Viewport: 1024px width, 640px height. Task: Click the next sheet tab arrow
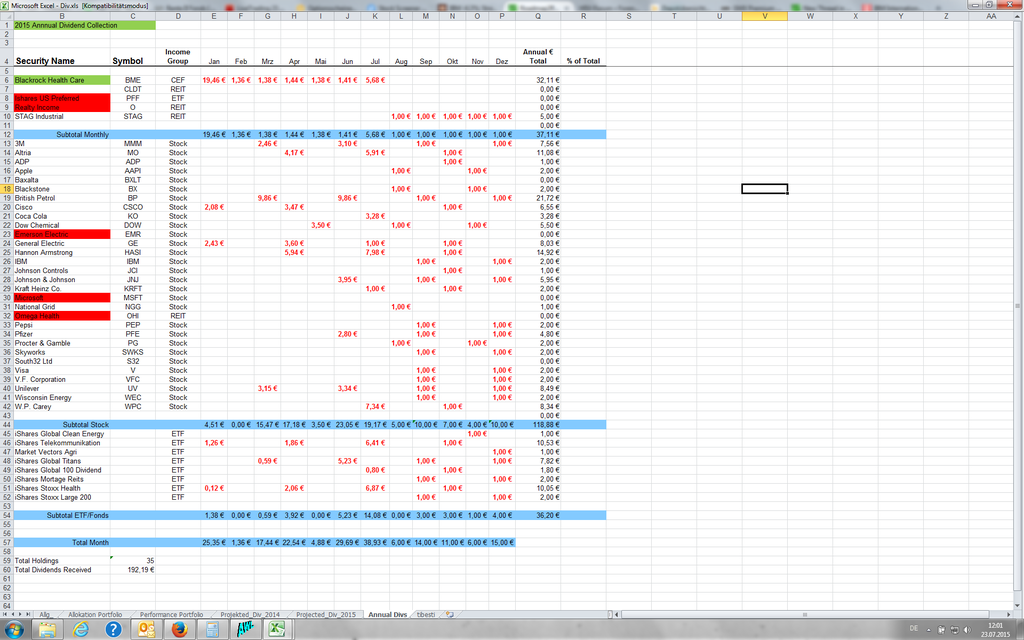[21, 615]
